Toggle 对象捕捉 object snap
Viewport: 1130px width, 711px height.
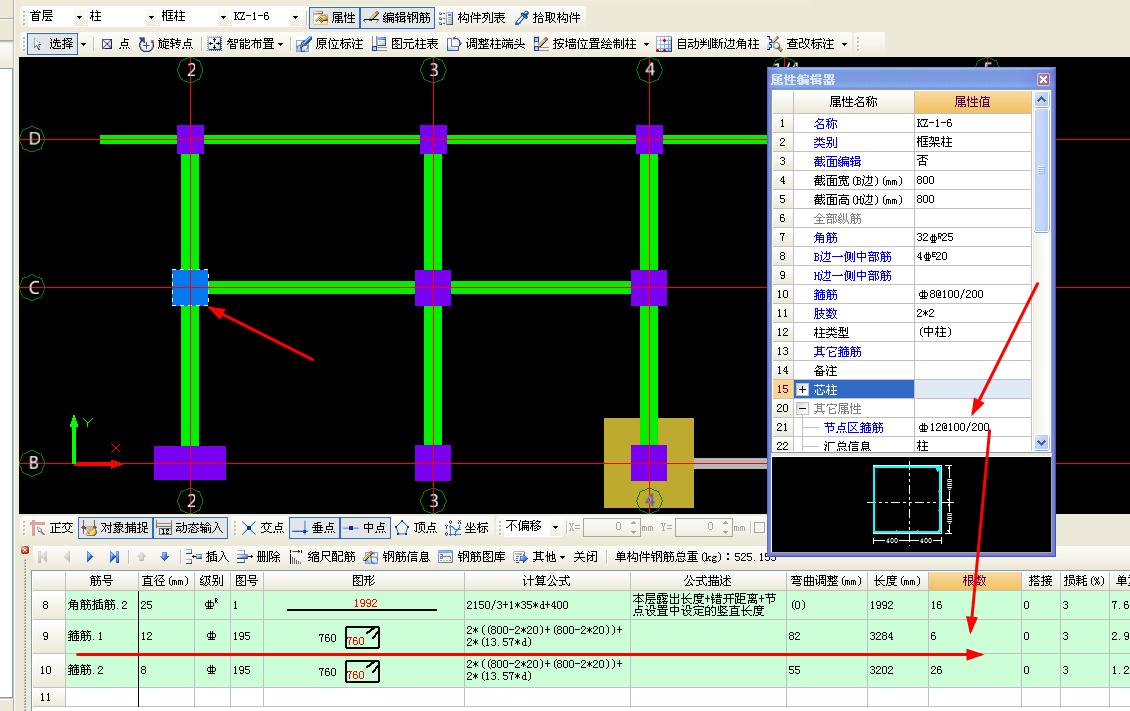coord(115,528)
